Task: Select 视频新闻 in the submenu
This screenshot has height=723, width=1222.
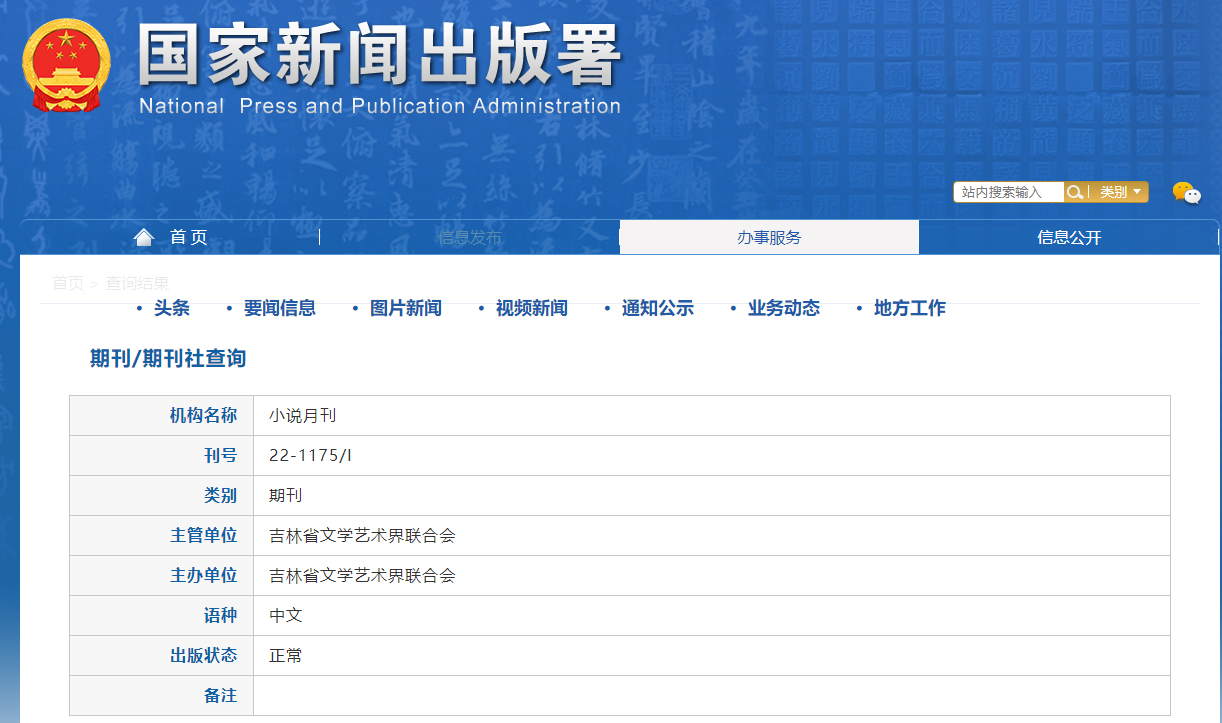Action: click(x=532, y=308)
